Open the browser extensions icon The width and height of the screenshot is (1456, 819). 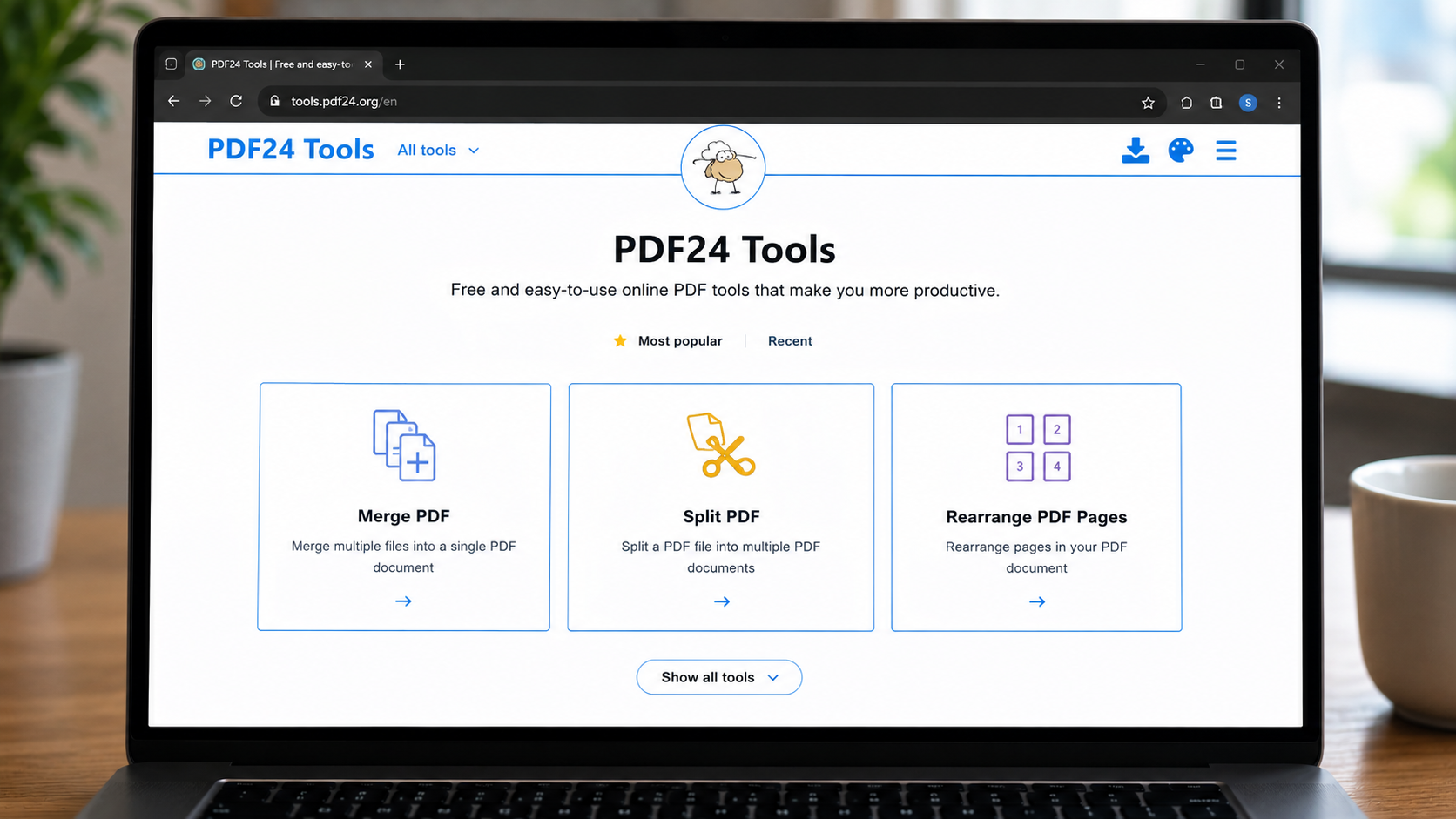point(1186,103)
